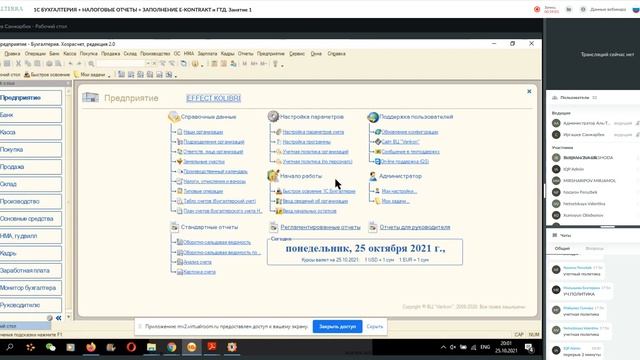The width and height of the screenshot is (640, 360).
Task: Click the ENG language indicator
Action: [485, 347]
